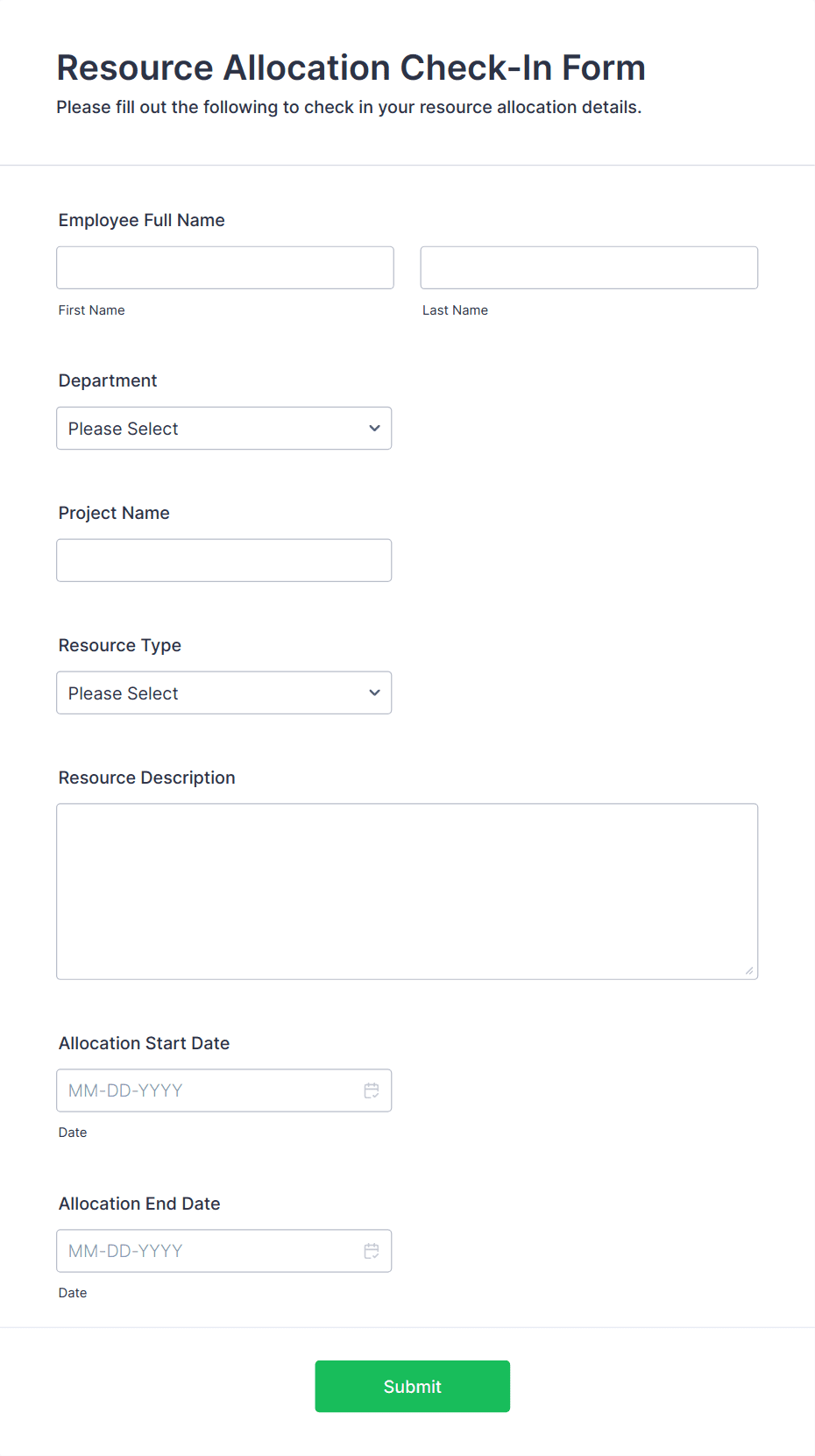Click inside the Resource Description textarea

[407, 891]
